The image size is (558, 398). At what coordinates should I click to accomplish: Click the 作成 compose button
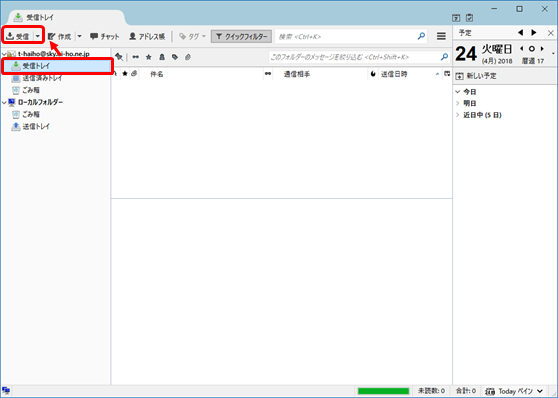[x=59, y=36]
